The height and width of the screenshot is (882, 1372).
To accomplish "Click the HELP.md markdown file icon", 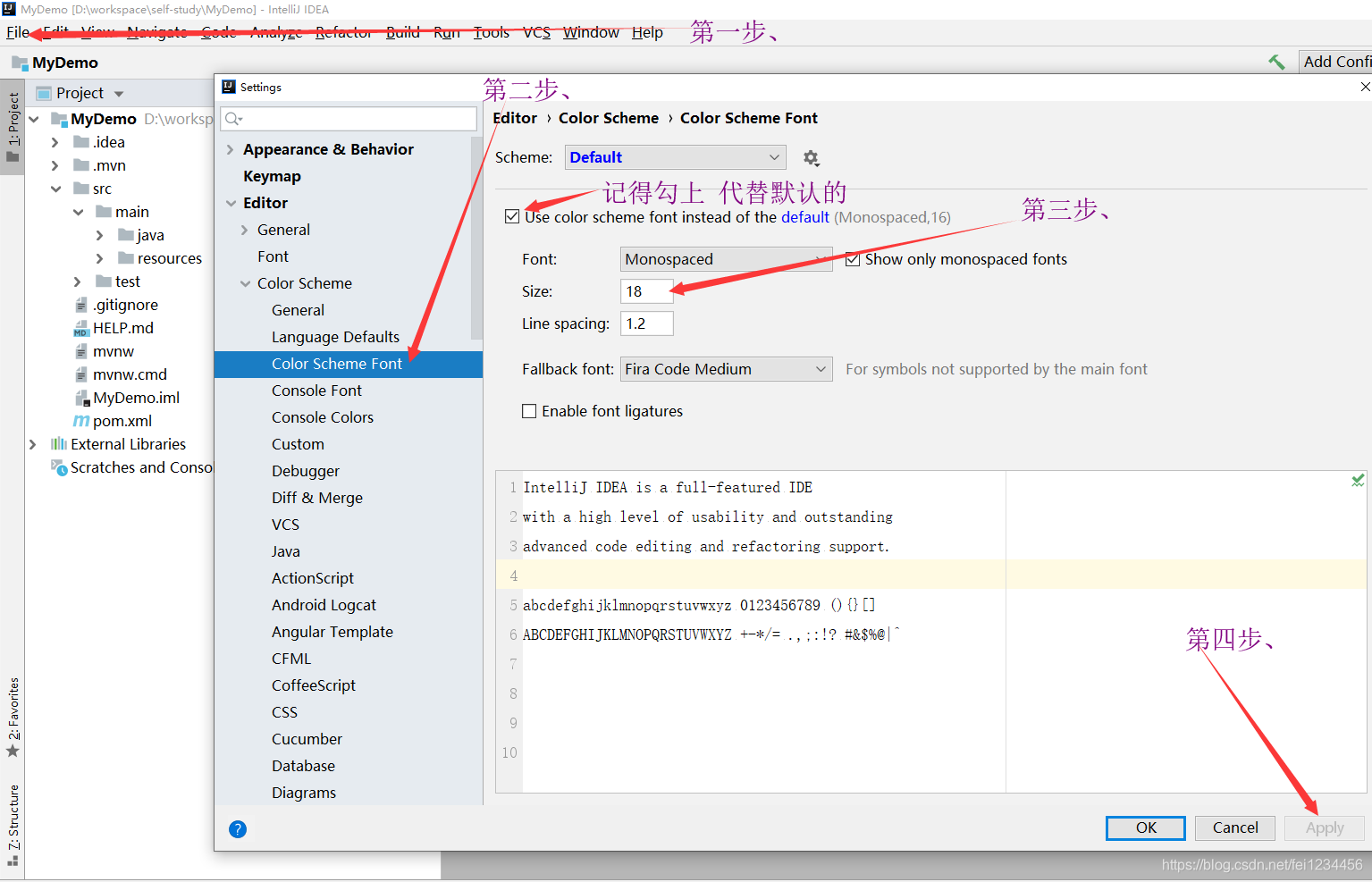I will [x=80, y=328].
